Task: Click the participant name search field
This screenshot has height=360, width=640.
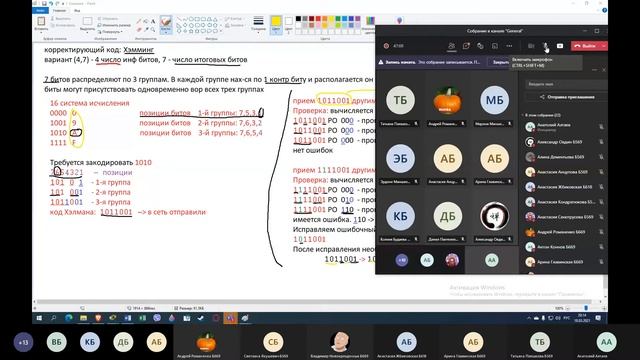Action: [566, 84]
